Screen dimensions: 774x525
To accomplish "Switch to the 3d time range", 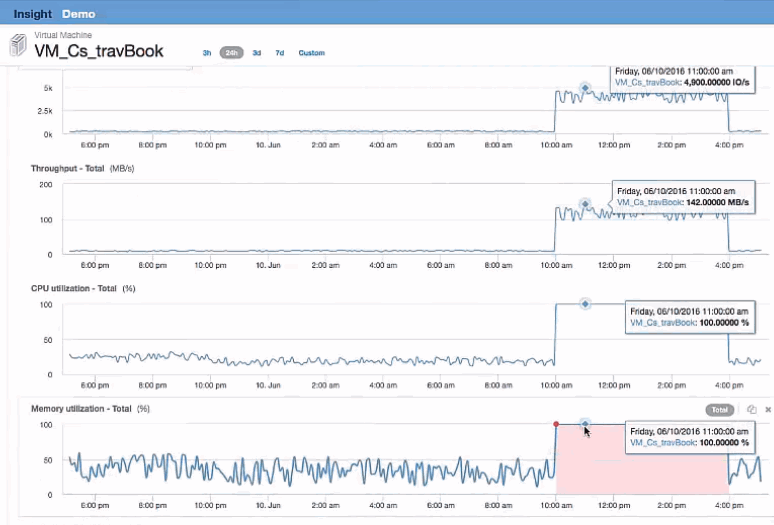I will (x=257, y=53).
